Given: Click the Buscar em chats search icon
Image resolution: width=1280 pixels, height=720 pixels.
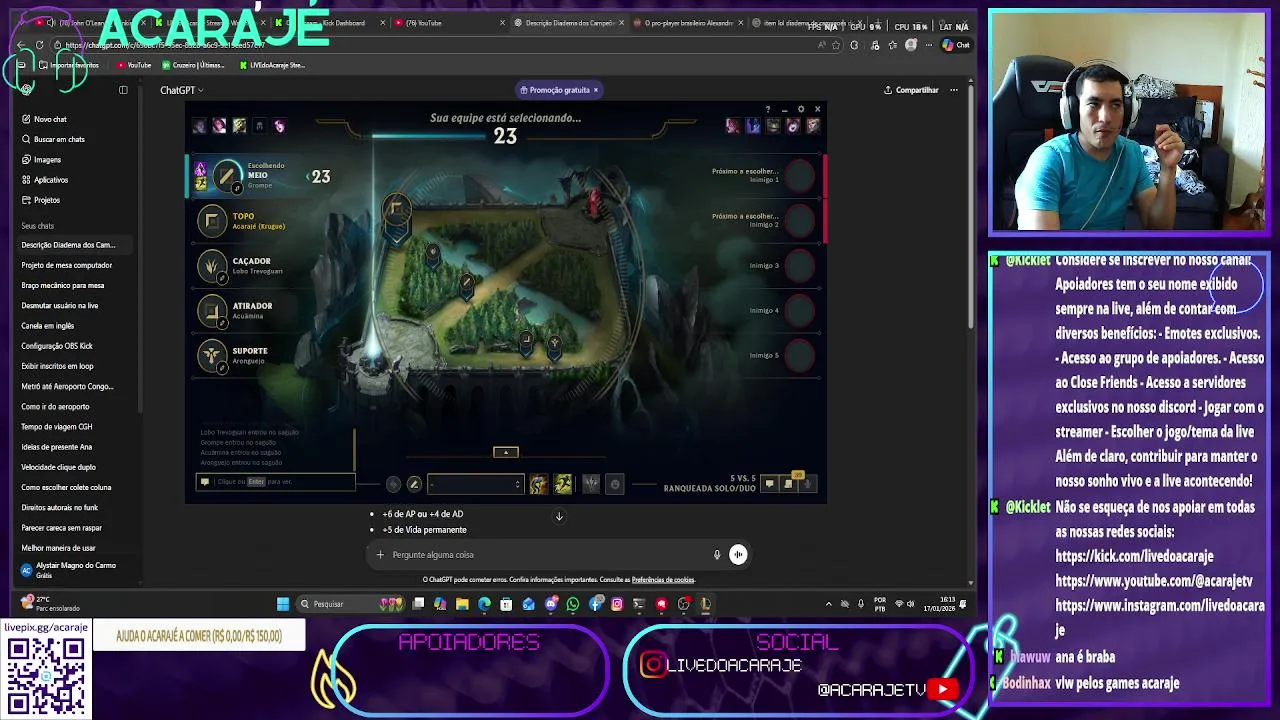Looking at the screenshot, I should (26, 139).
